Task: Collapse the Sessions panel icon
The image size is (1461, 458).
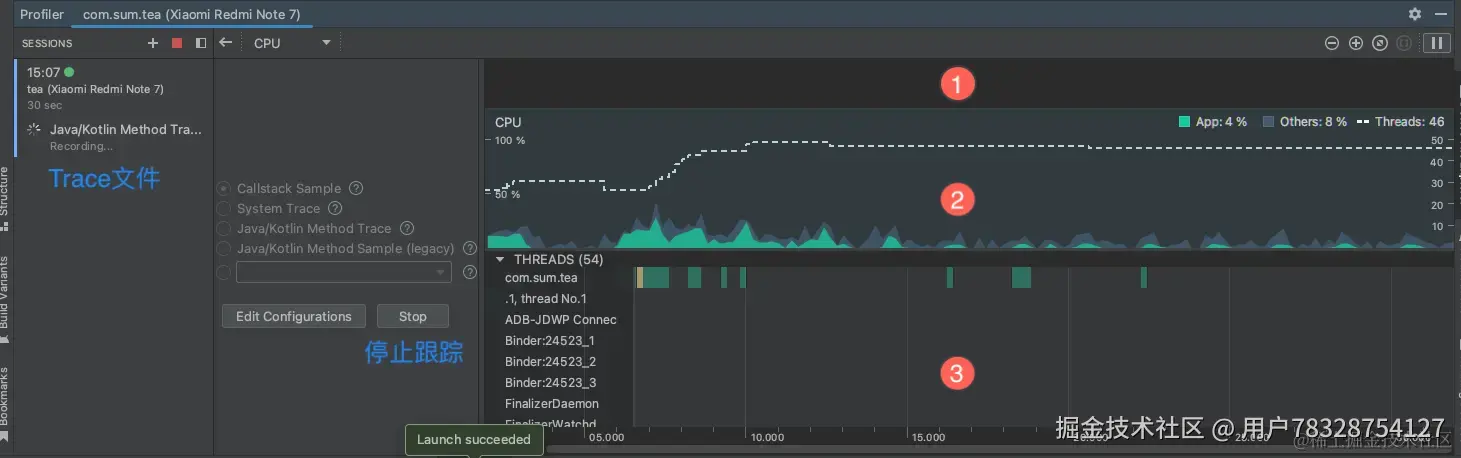Action: (201, 43)
